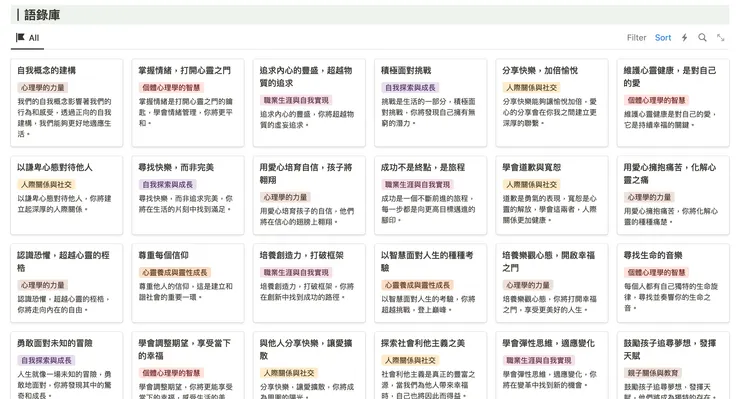Open card 追求內心的豐盛，超越物質的追求

[x=309, y=102]
